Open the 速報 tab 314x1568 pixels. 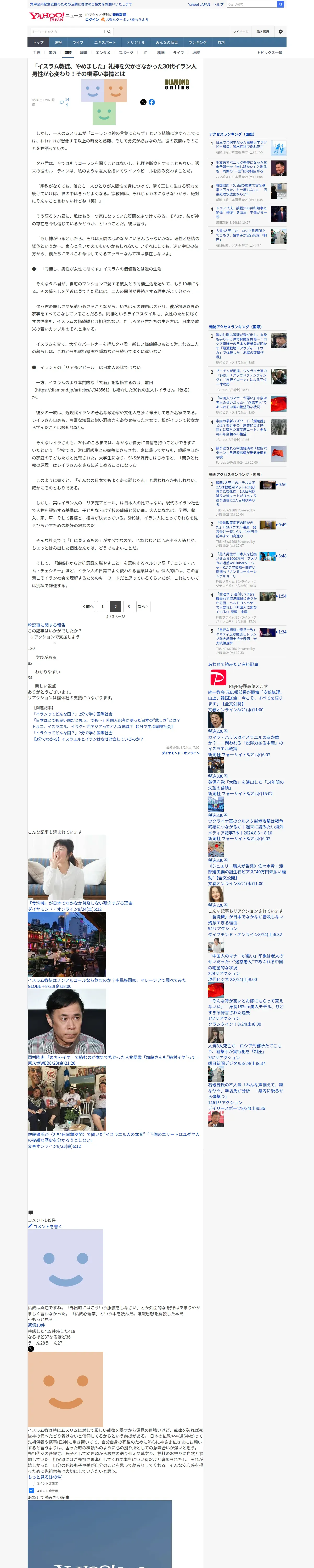tap(58, 43)
